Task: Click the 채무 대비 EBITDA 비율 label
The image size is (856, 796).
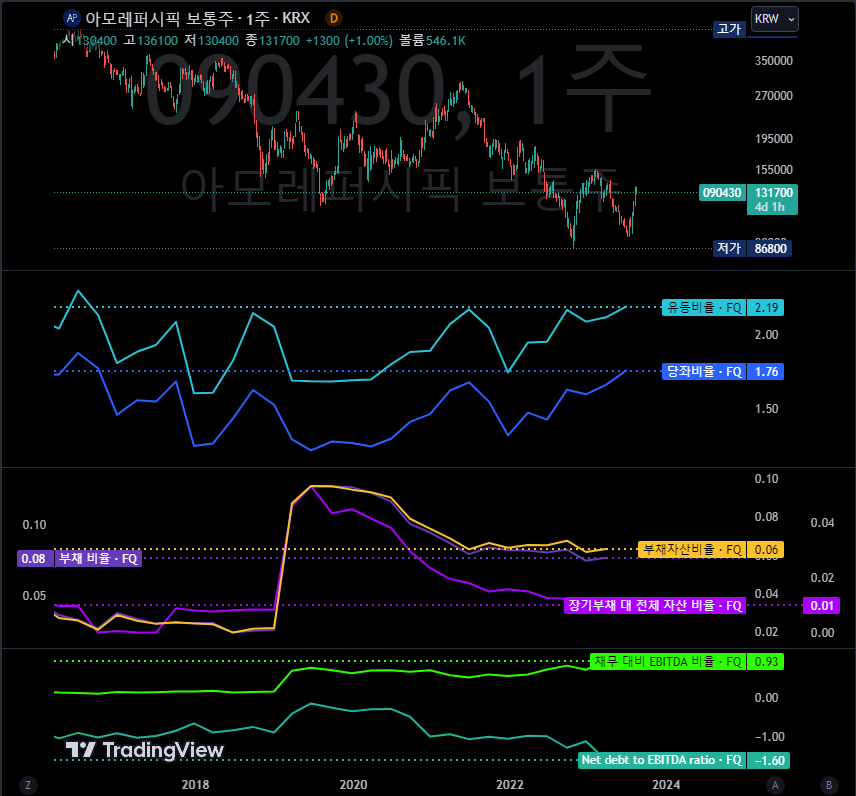Action: [668, 662]
